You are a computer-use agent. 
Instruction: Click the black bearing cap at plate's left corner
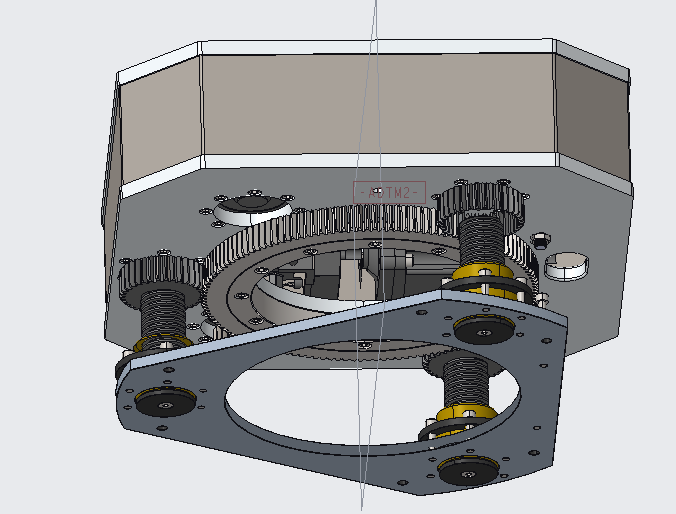point(166,401)
